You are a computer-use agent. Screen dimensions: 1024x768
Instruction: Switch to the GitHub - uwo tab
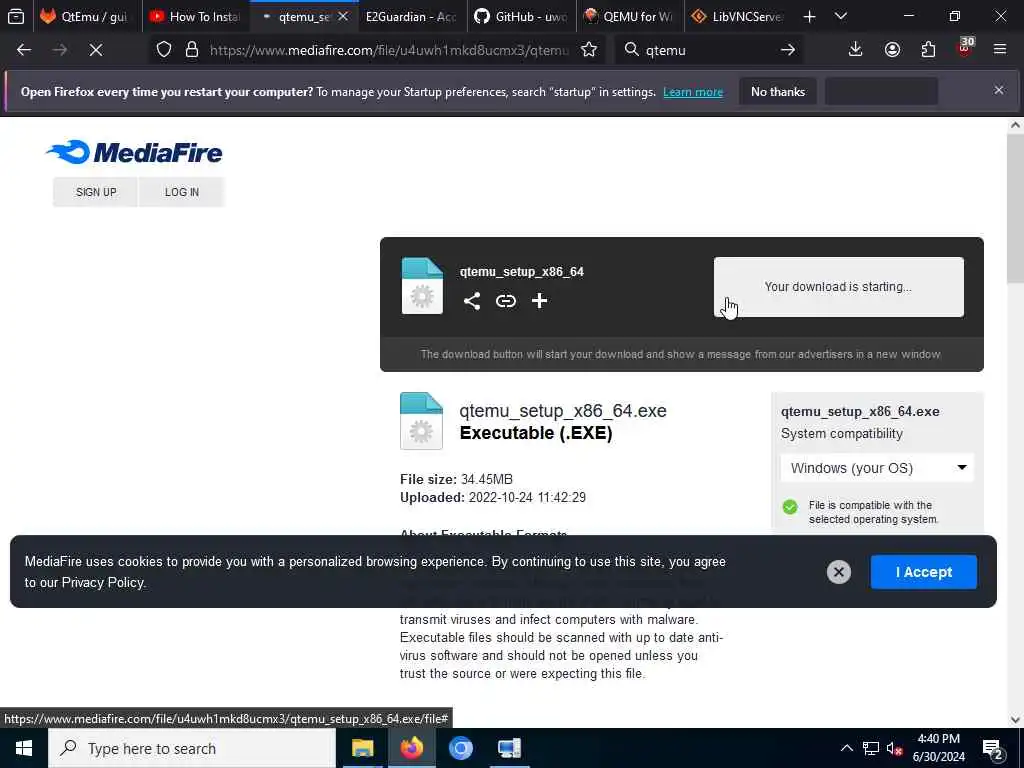[x=521, y=16]
